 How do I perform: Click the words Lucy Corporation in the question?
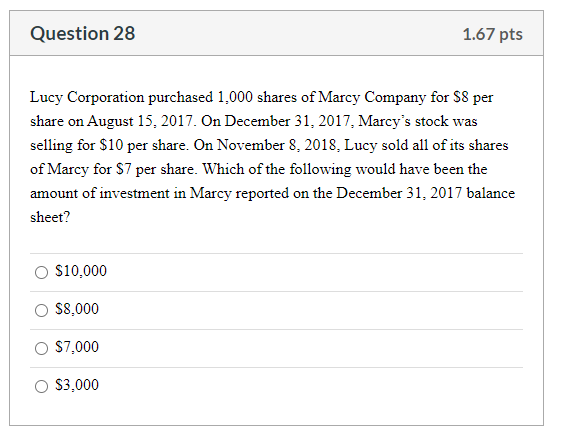87,98
